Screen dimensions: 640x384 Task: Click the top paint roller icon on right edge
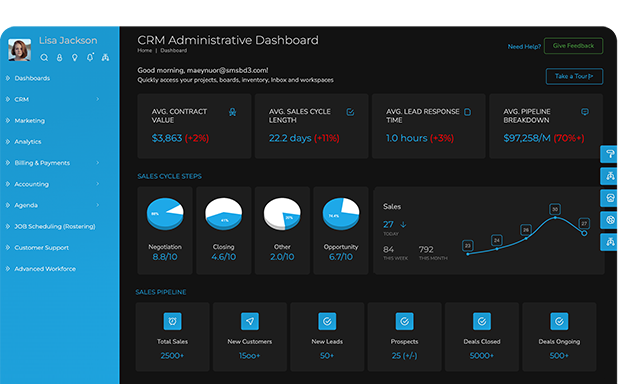609,154
